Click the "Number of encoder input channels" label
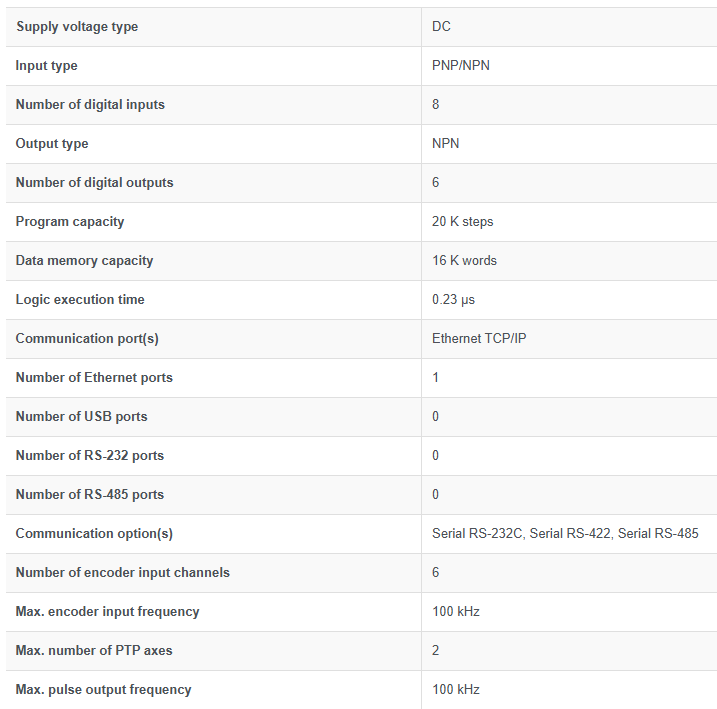Screen dimensions: 717x709 (122, 573)
